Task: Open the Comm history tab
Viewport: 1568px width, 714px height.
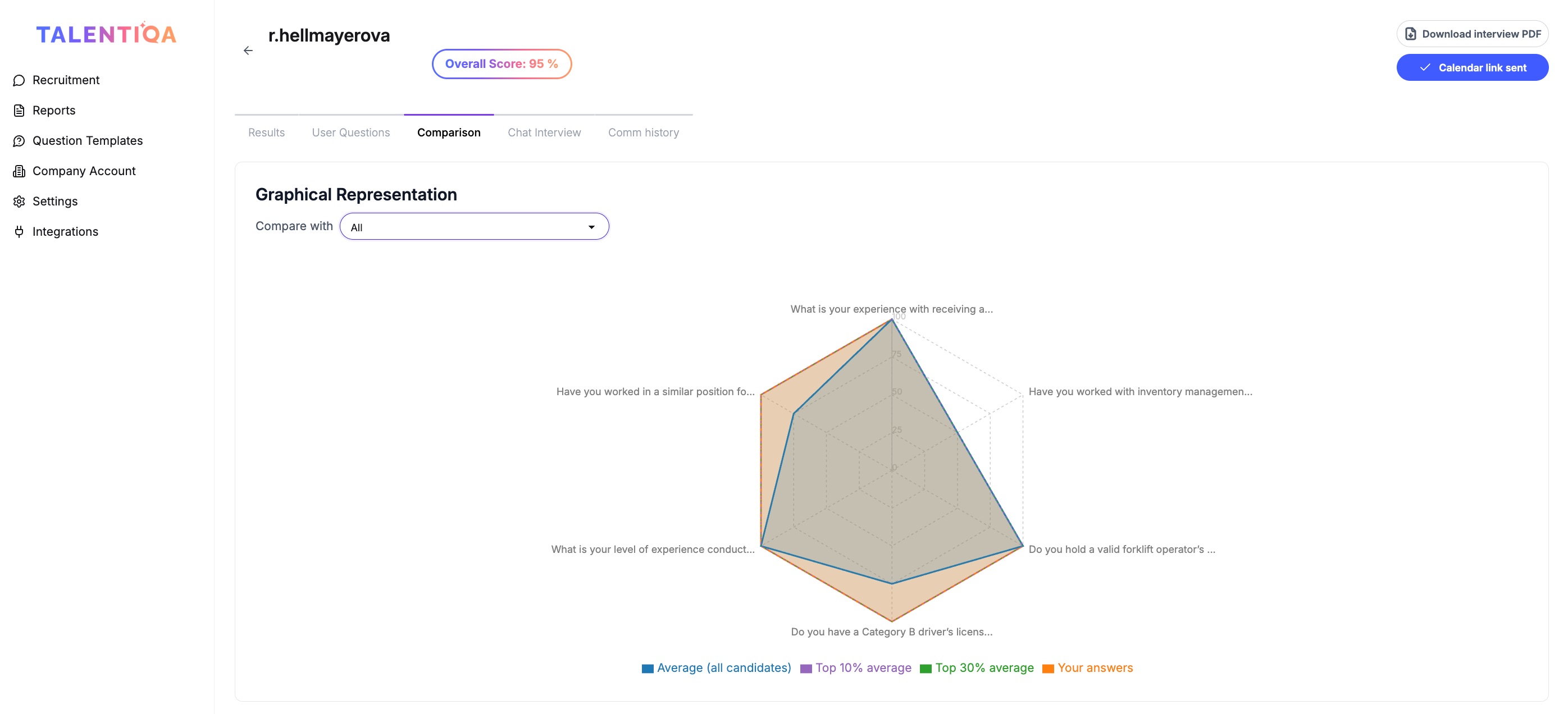Action: (643, 132)
